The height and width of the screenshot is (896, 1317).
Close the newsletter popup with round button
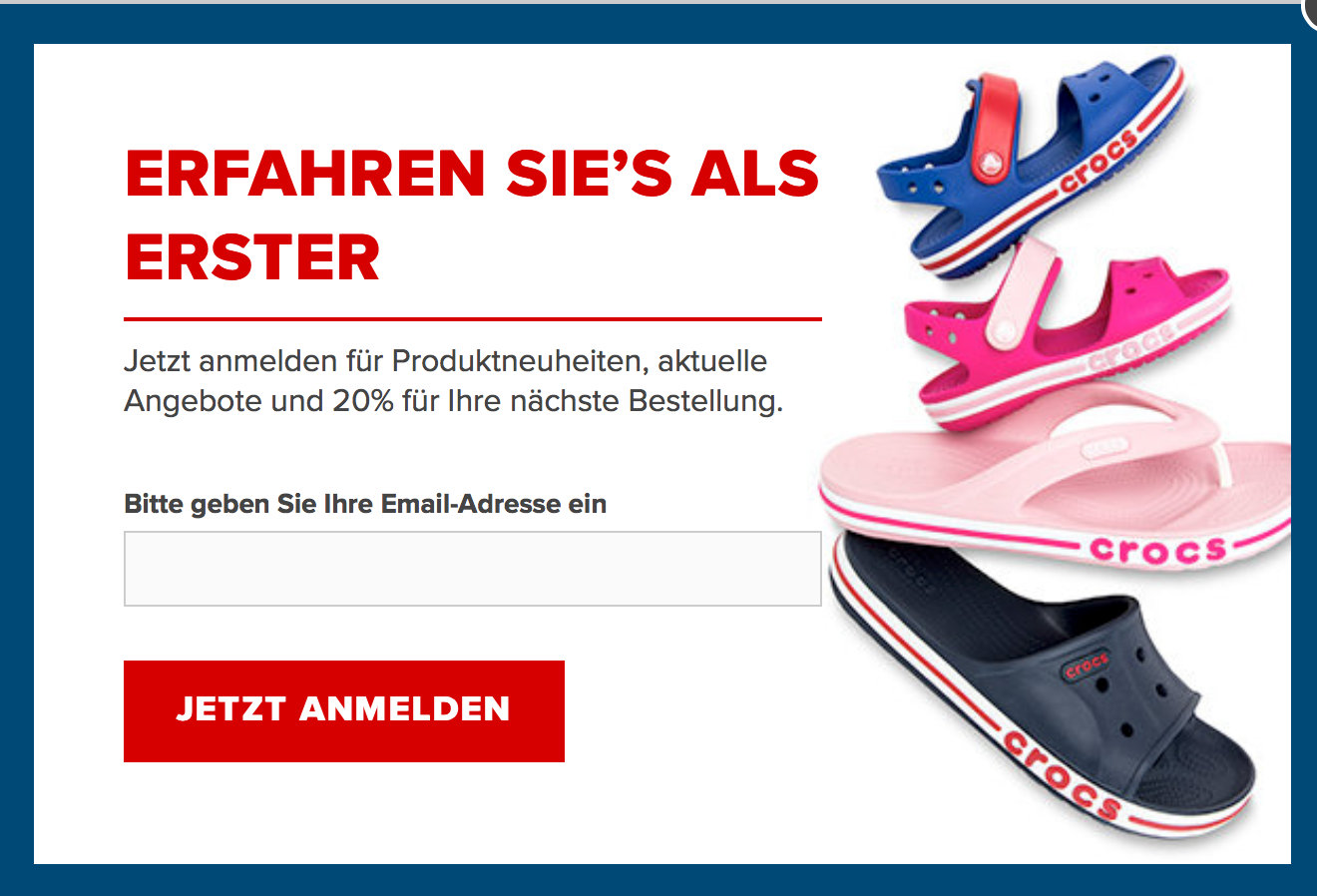pos(1310,10)
